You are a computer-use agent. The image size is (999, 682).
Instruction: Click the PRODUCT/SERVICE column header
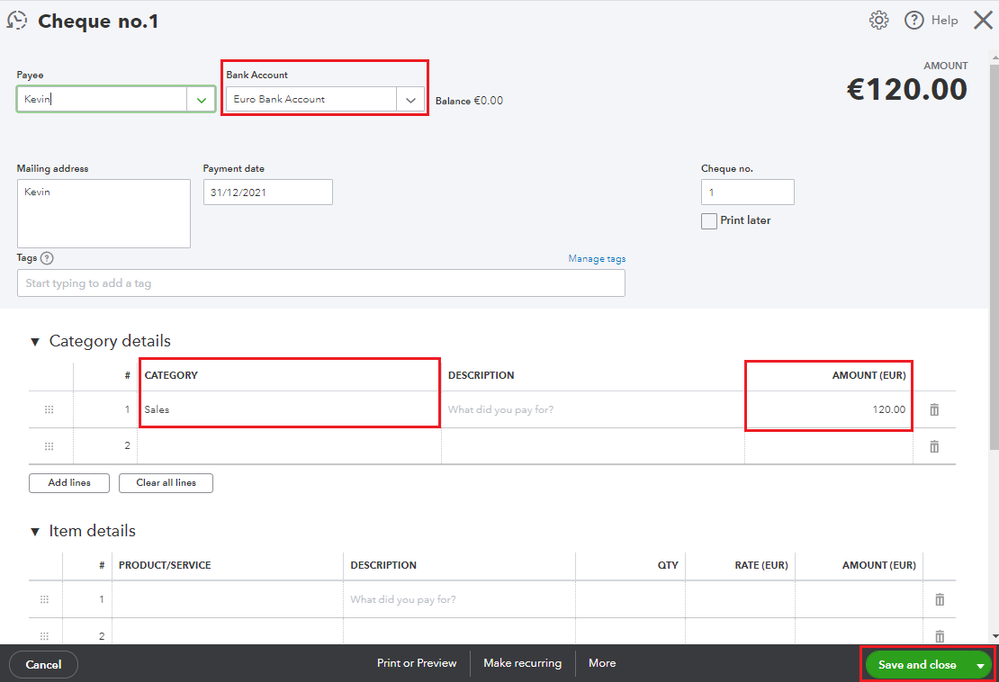[x=164, y=565]
